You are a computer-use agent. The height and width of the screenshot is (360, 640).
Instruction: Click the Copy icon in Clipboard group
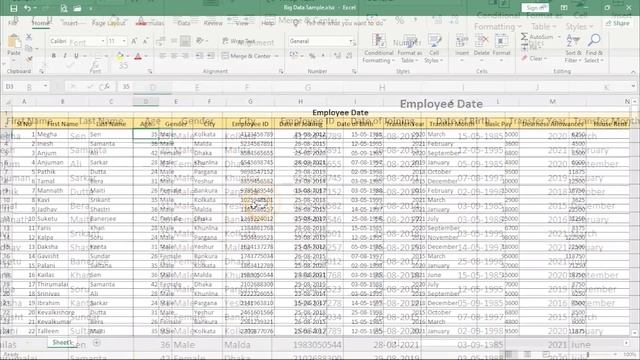coord(29,48)
